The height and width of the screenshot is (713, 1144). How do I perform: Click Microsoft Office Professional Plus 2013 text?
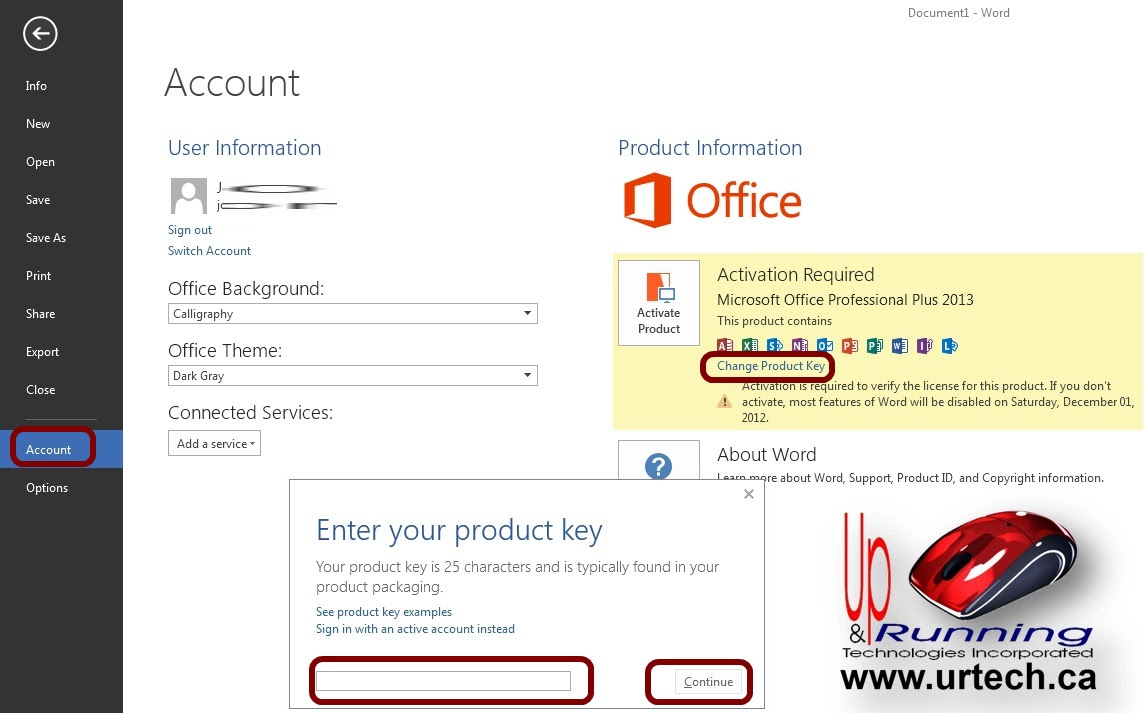(845, 300)
